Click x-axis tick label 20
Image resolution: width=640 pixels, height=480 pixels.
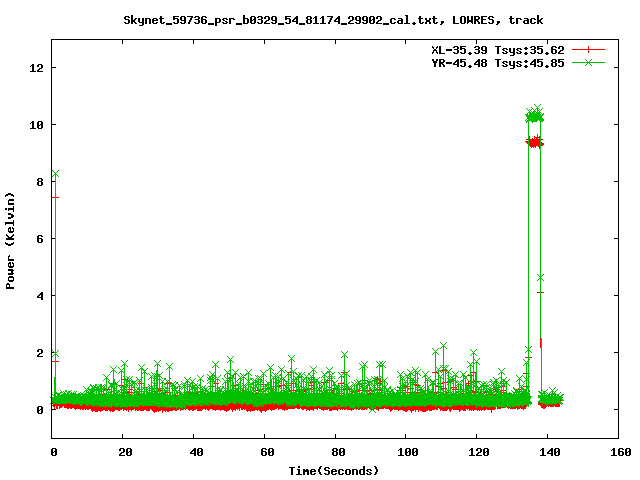(125, 452)
